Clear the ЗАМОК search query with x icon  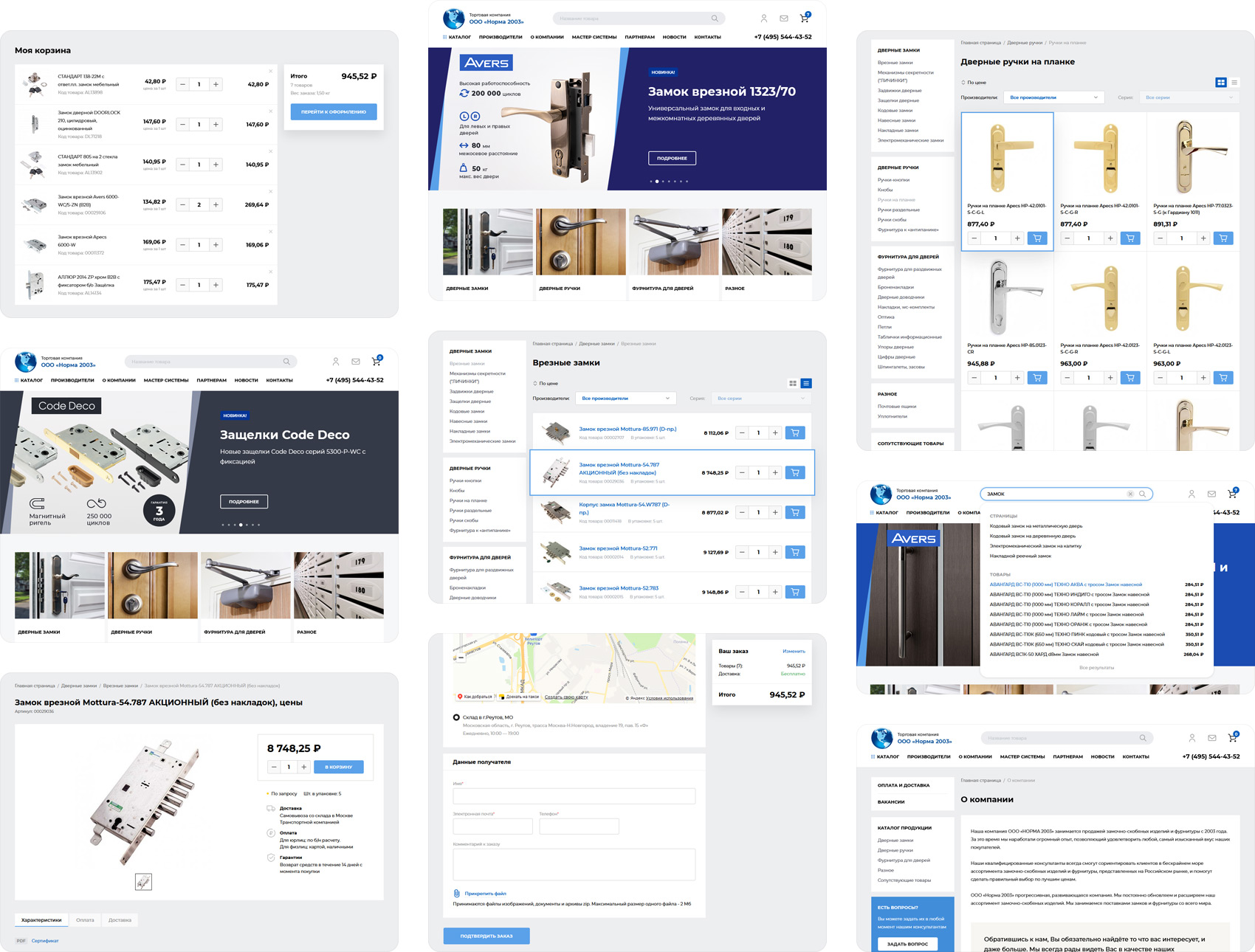1130,494
